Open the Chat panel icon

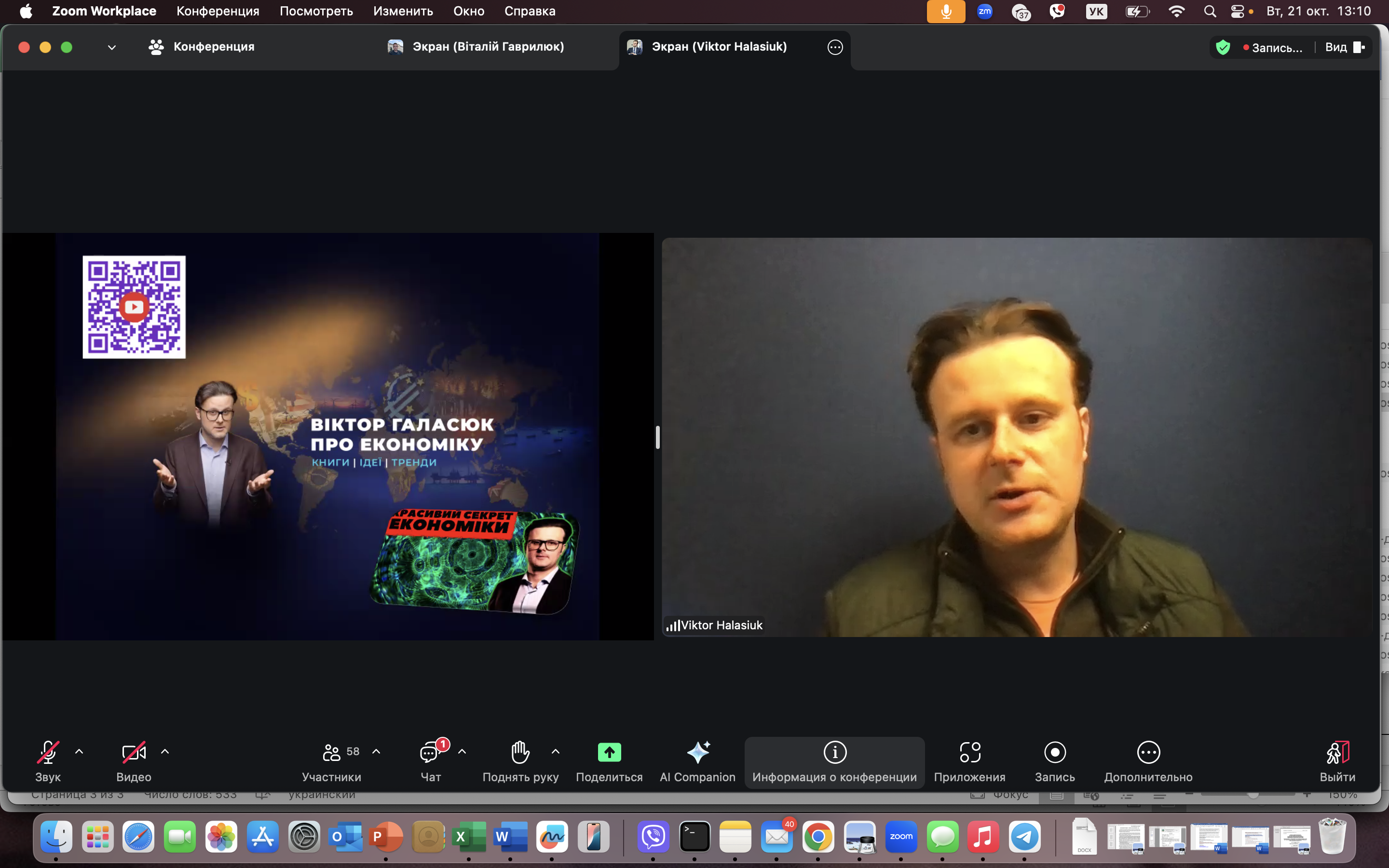(x=430, y=752)
